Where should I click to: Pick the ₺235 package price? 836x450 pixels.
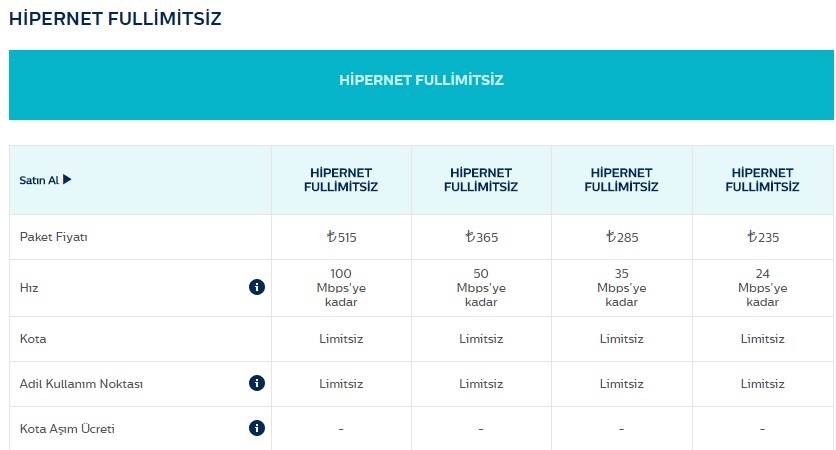click(762, 238)
